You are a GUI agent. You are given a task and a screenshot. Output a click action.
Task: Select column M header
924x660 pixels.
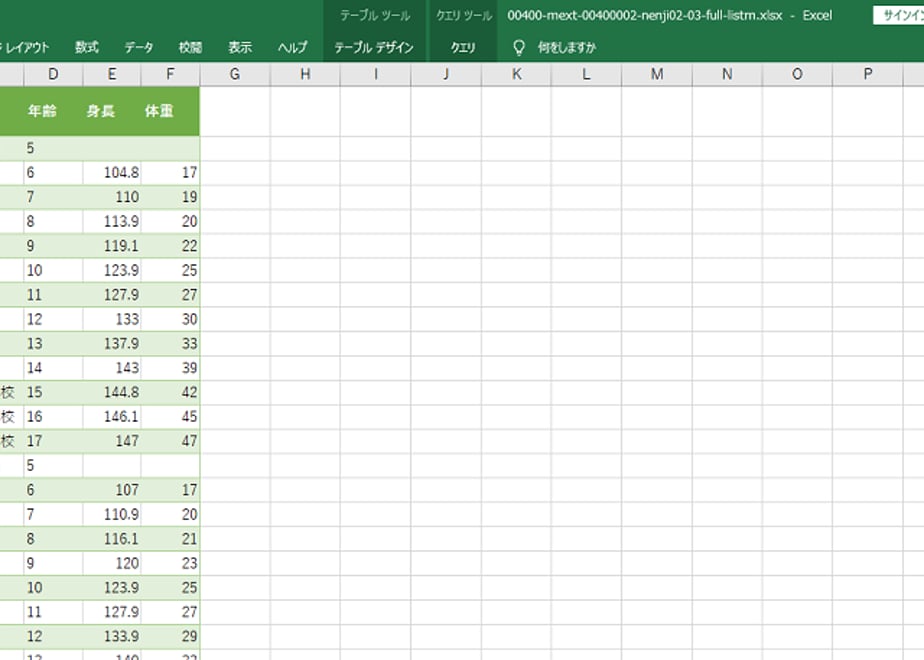pyautogui.click(x=656, y=74)
